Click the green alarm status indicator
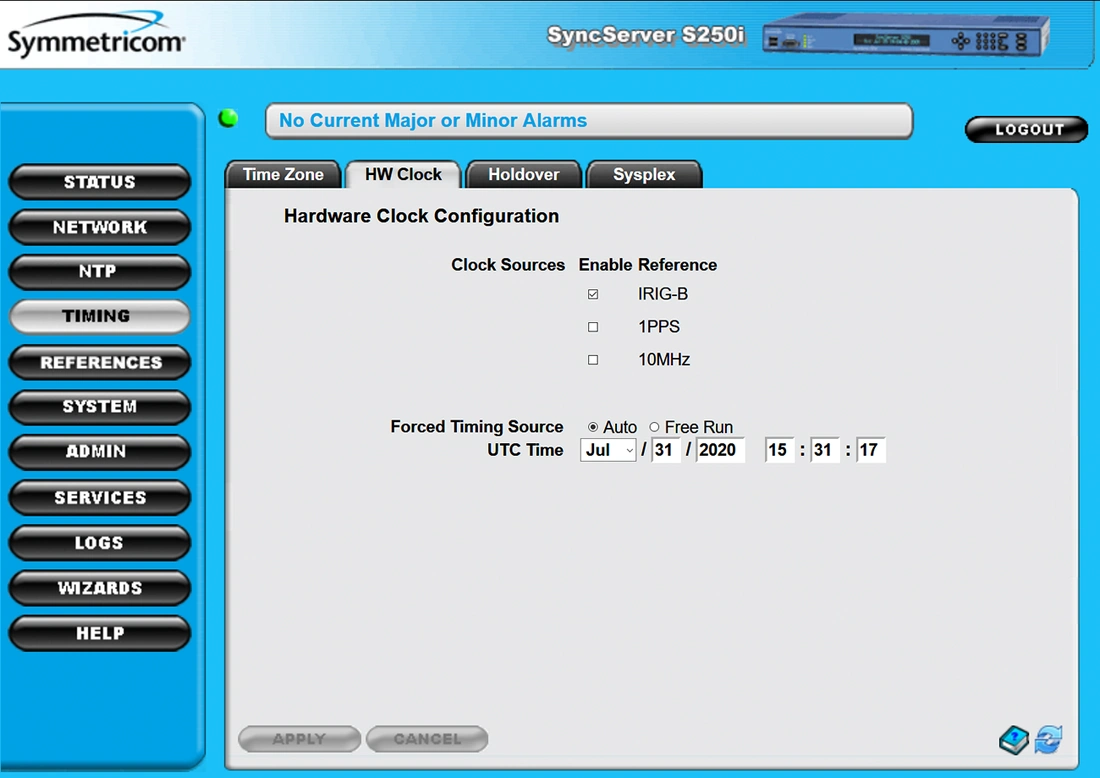 [228, 119]
